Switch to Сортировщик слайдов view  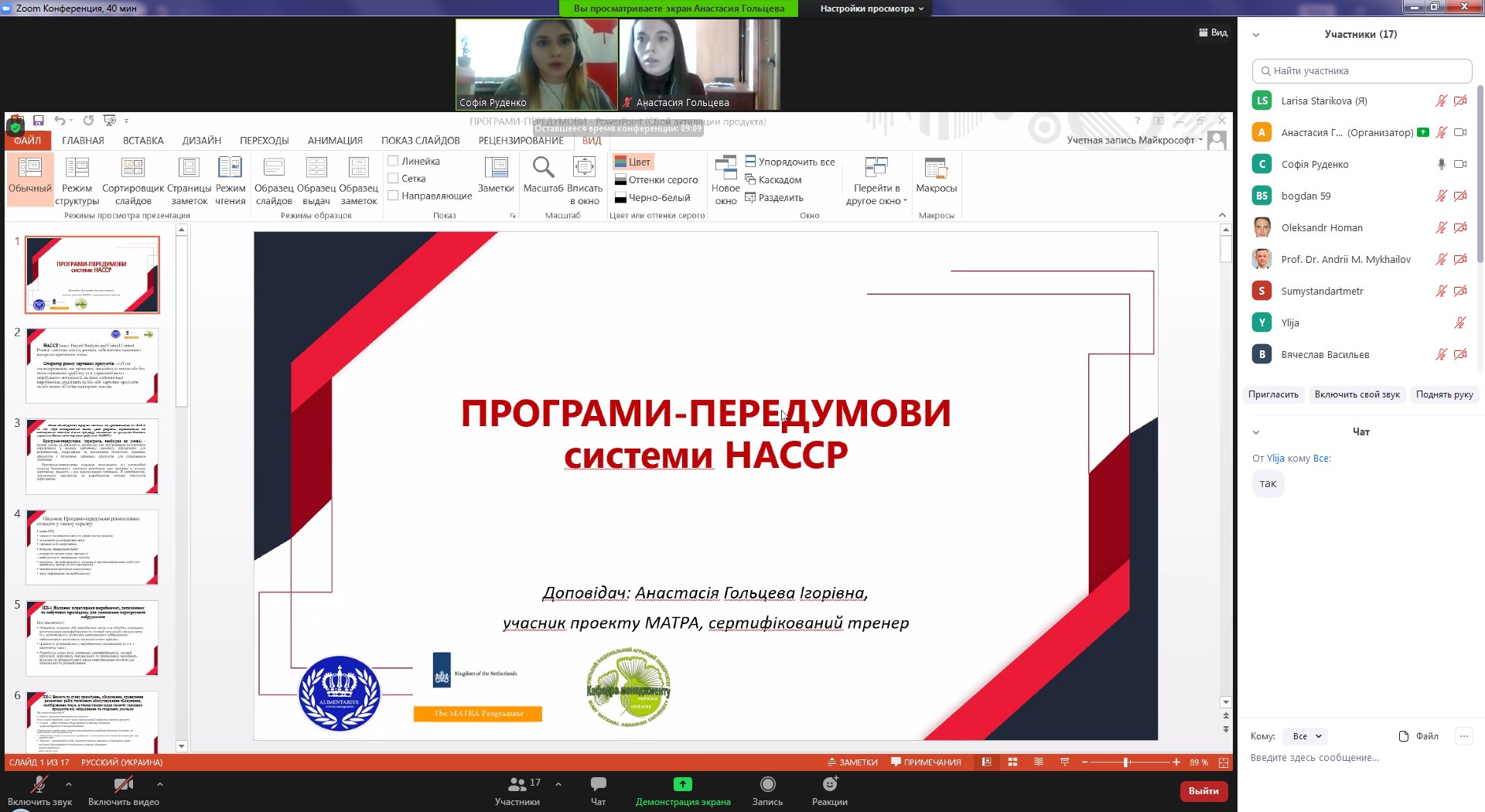pos(133,180)
